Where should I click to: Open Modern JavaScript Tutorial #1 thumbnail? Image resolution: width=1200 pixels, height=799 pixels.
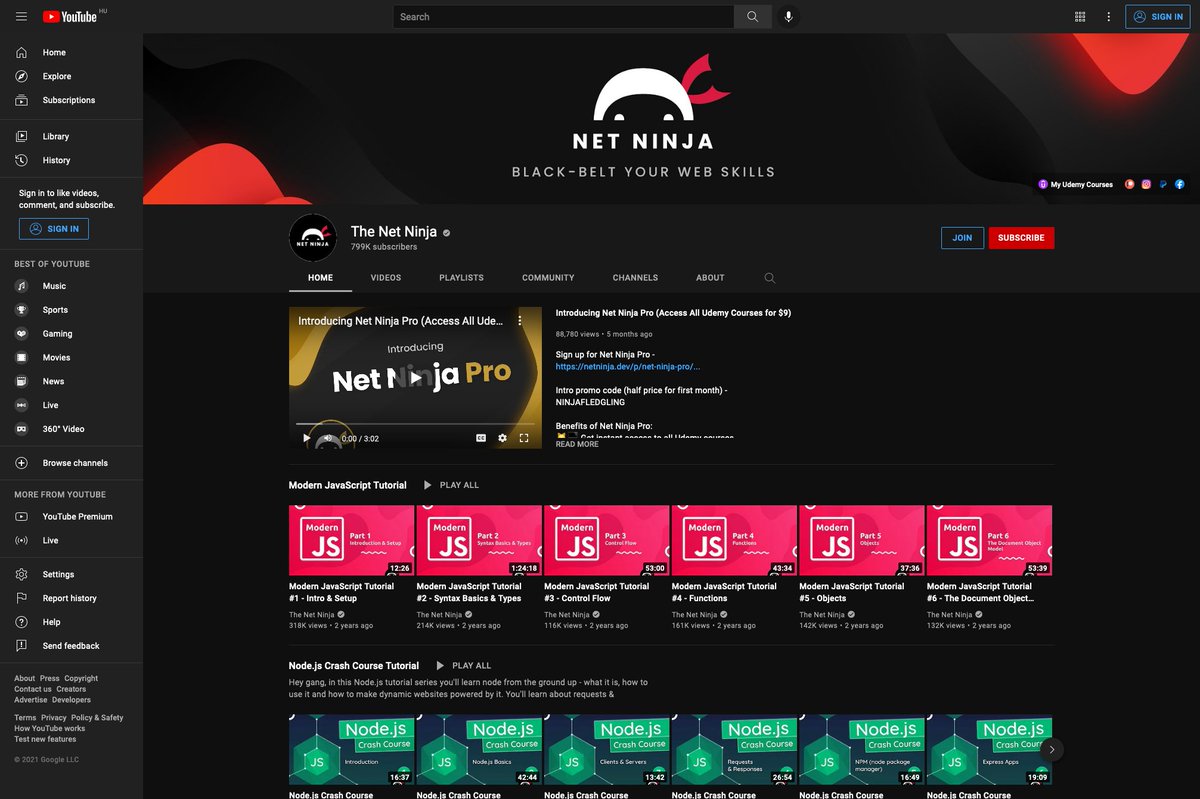pos(351,540)
